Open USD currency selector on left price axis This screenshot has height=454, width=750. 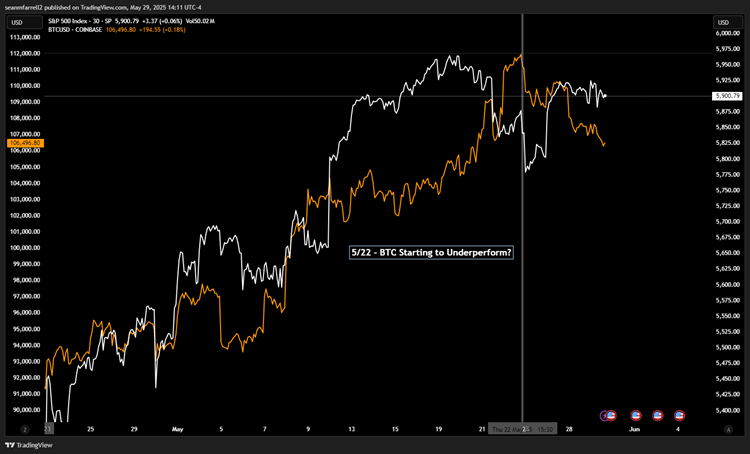pyautogui.click(x=24, y=22)
